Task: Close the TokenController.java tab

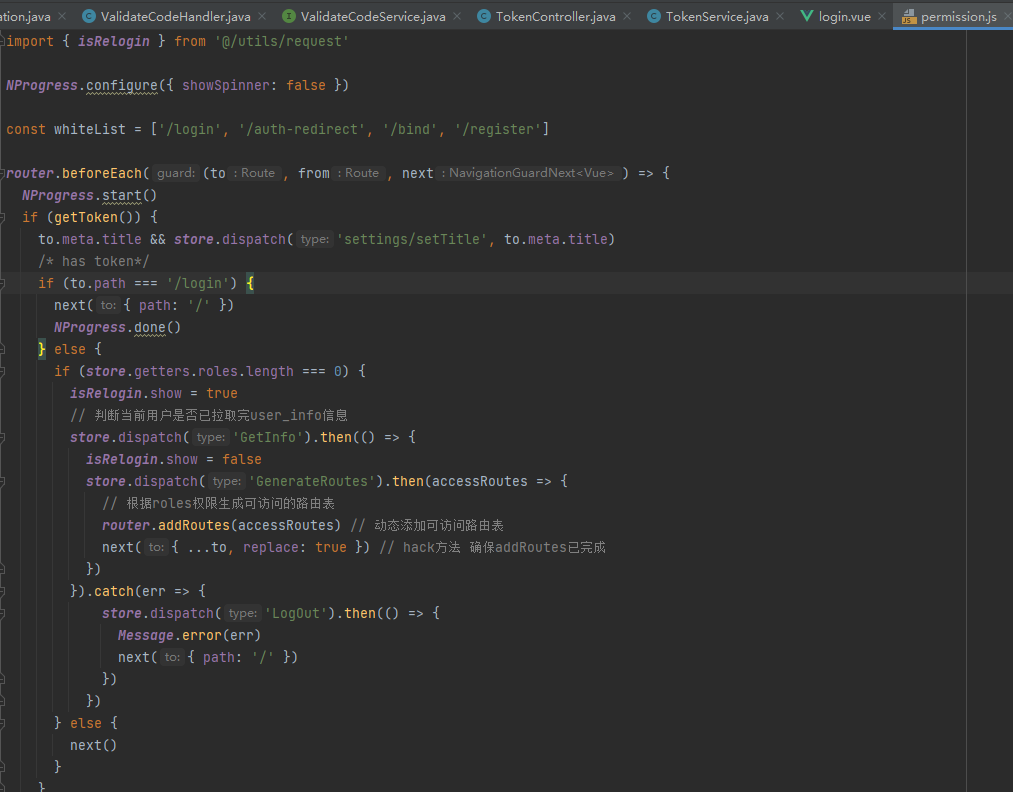Action: pyautogui.click(x=627, y=16)
